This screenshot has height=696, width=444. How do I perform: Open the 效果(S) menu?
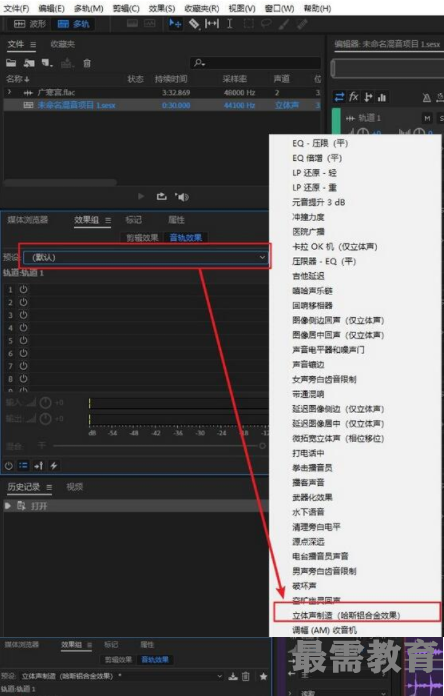coord(162,8)
